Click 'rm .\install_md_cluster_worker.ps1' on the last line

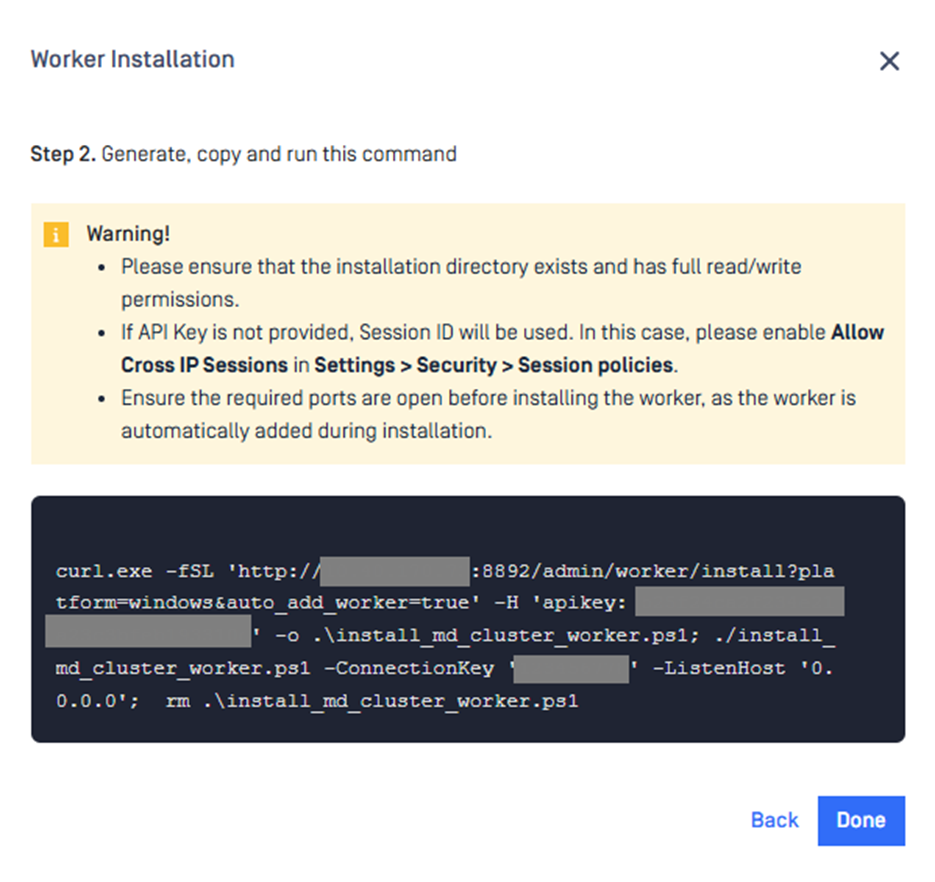tap(372, 701)
